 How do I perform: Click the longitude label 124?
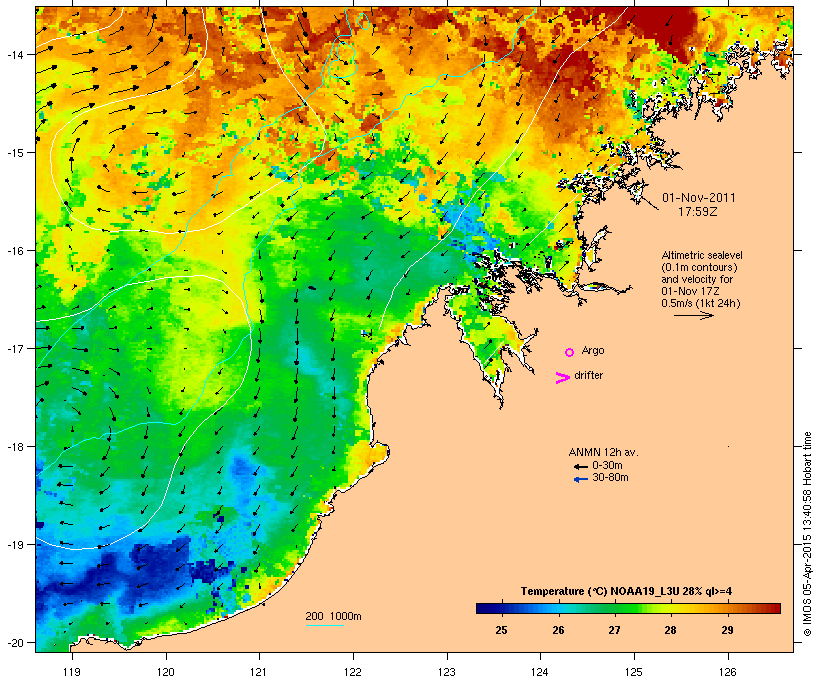click(x=540, y=672)
